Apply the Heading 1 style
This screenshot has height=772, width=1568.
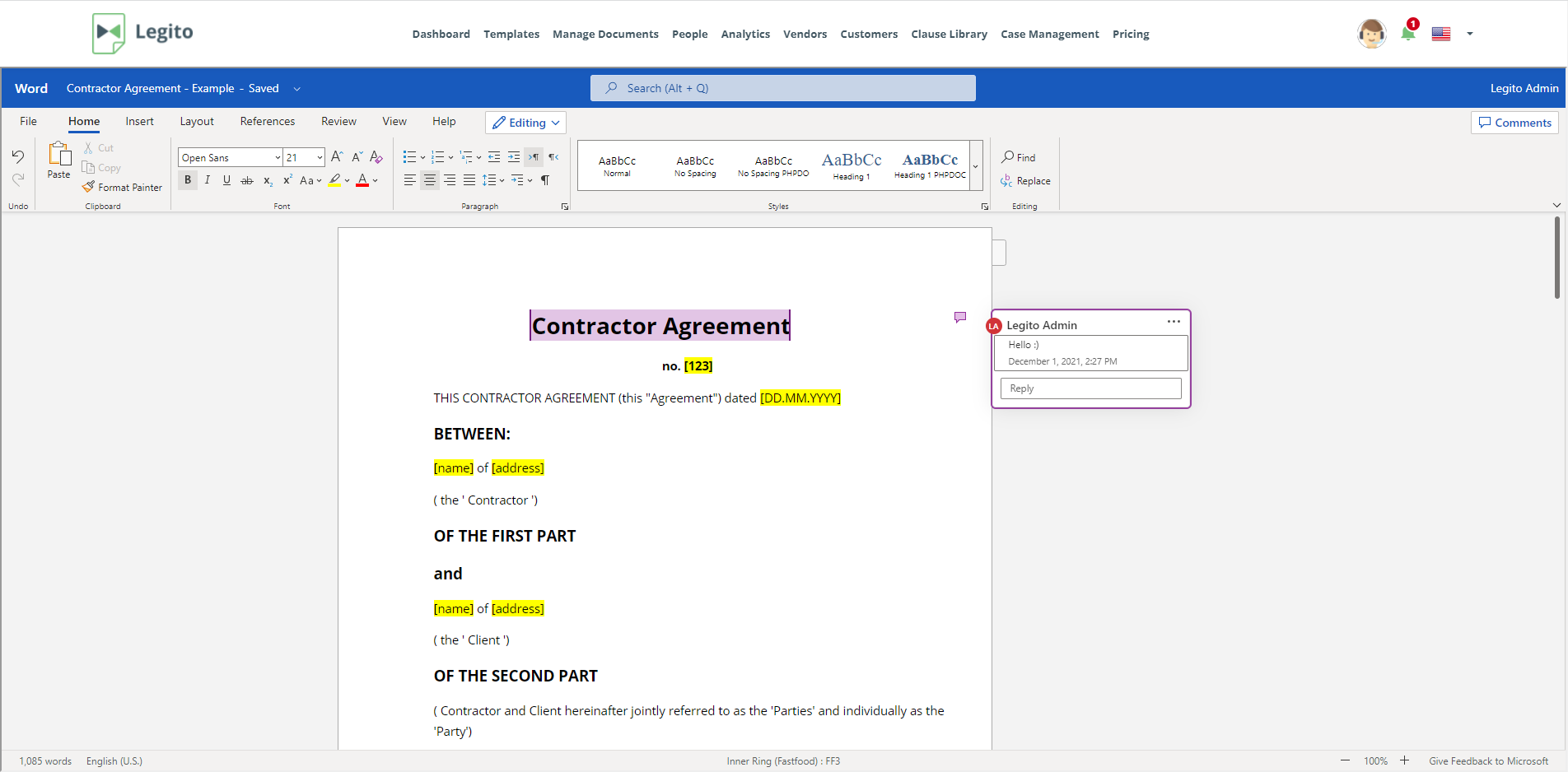[x=852, y=165]
